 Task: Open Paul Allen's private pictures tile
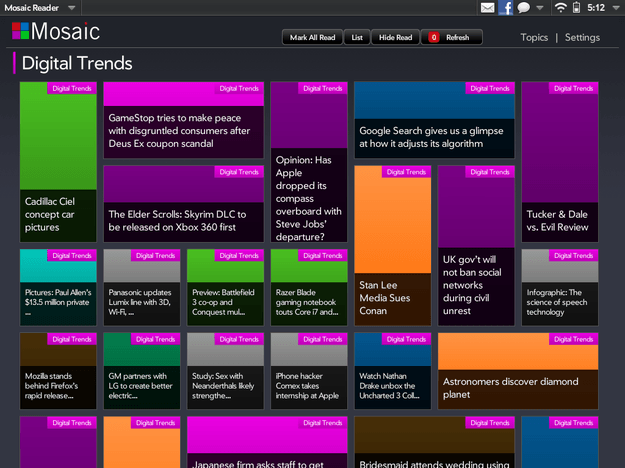tap(58, 287)
